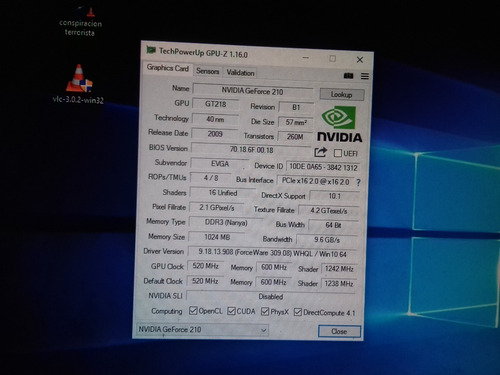Click the GPU Clock row Memory 600 MHz

[274, 267]
